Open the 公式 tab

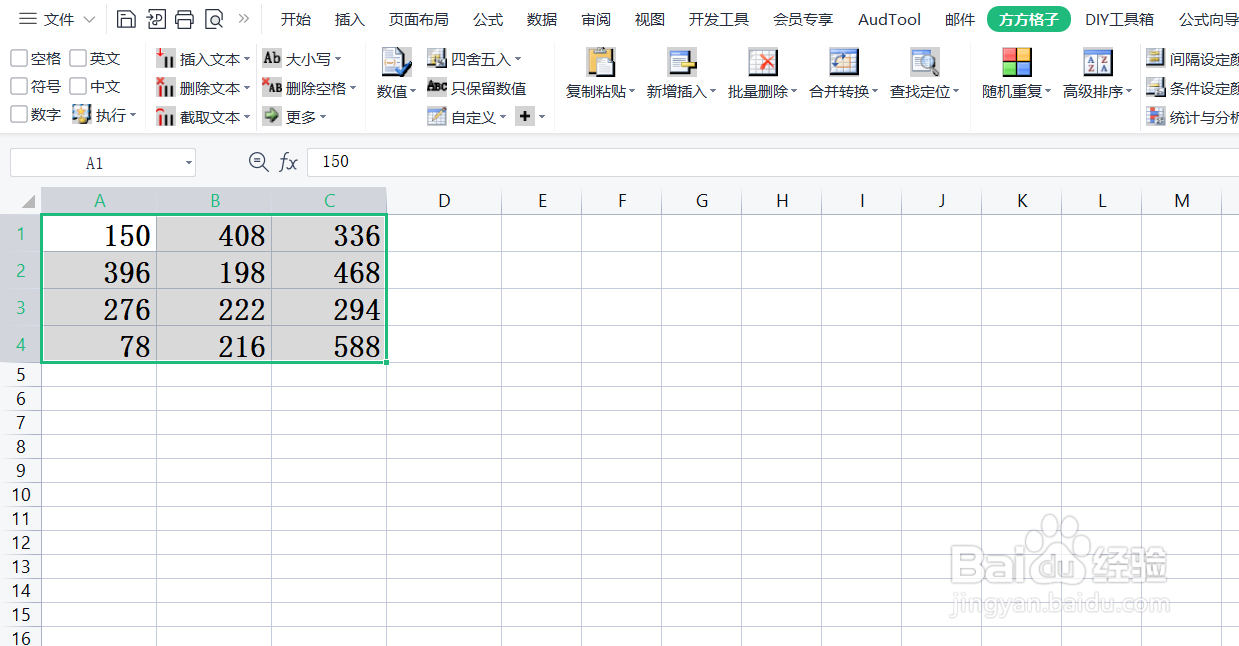point(488,20)
